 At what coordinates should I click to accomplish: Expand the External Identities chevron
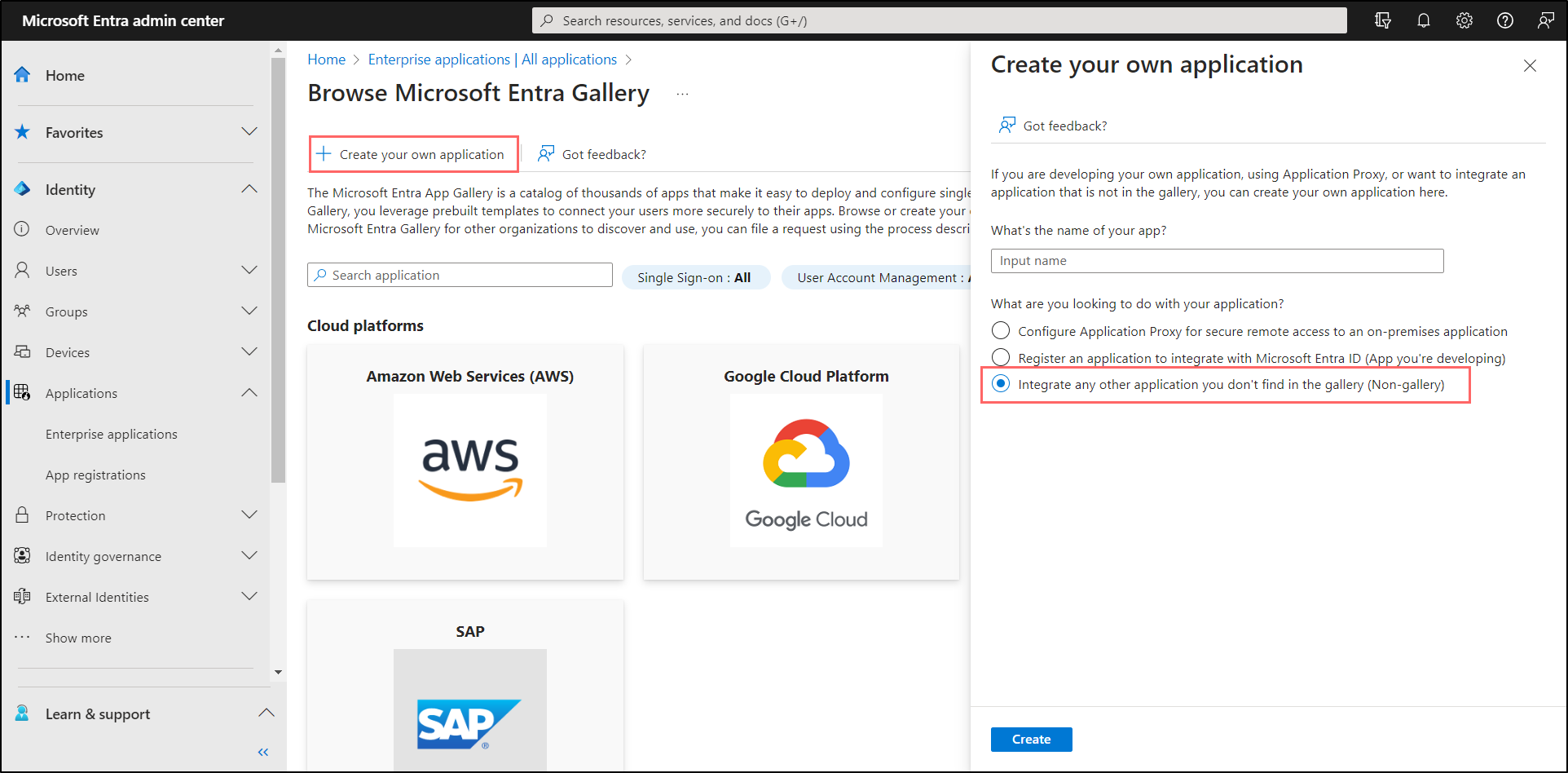pos(249,596)
